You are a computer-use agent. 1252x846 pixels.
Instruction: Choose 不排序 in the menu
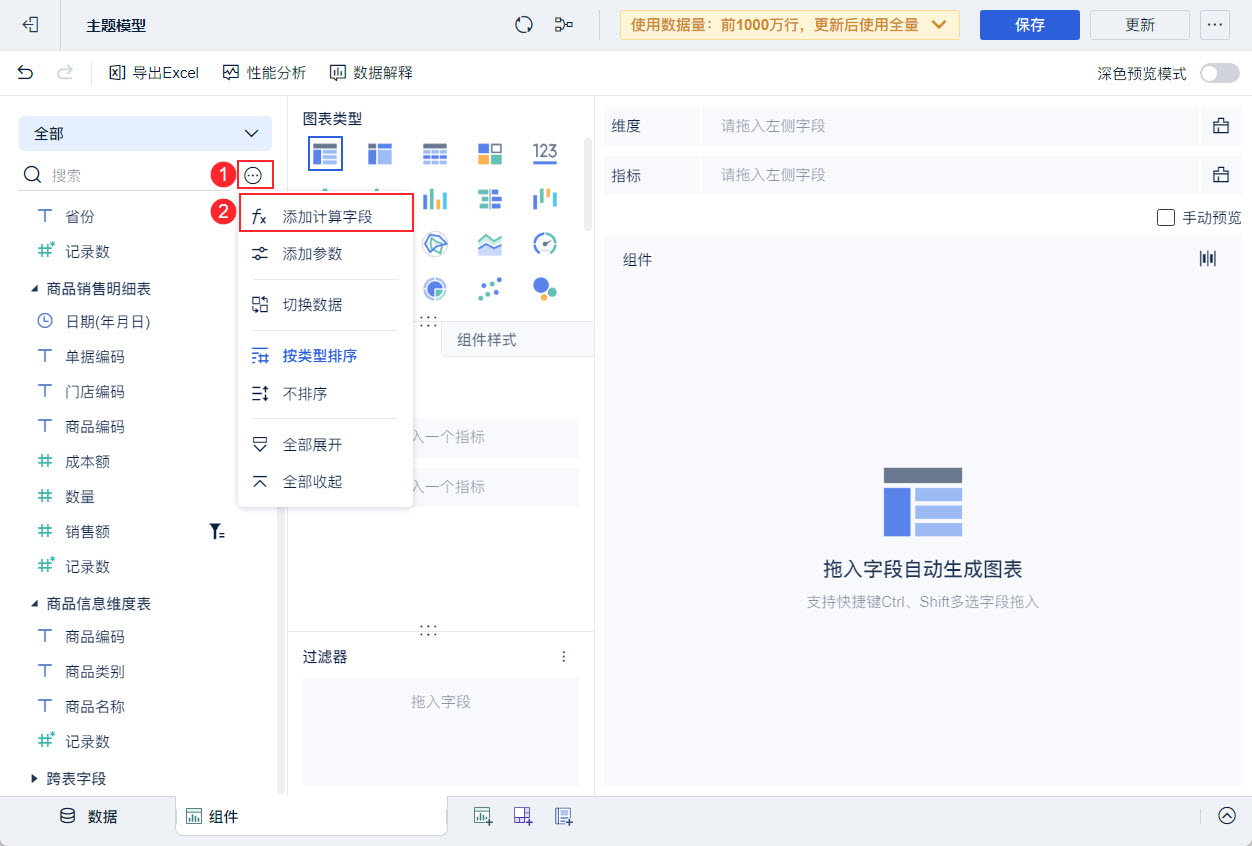[x=326, y=393]
